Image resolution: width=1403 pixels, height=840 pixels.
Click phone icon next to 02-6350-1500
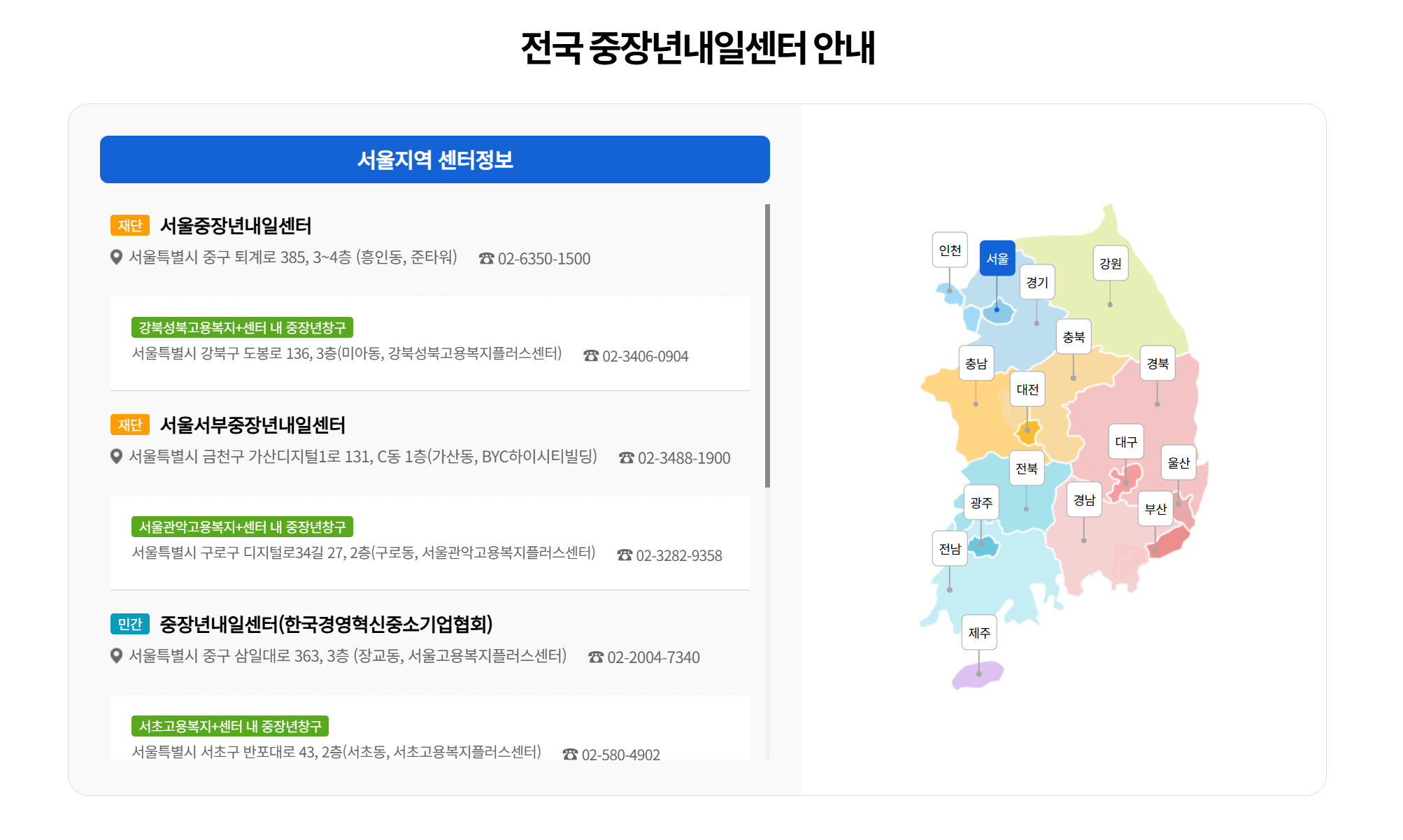coord(486,259)
